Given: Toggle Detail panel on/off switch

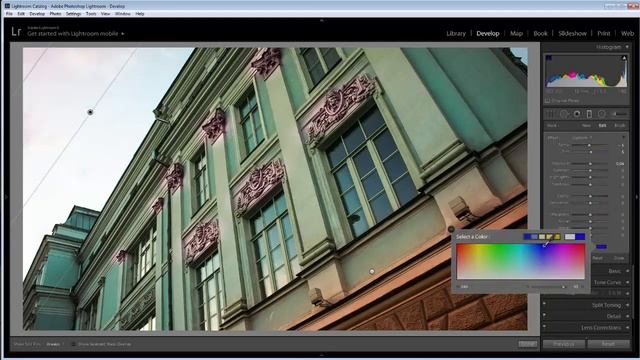Looking at the screenshot, I should (544, 315).
